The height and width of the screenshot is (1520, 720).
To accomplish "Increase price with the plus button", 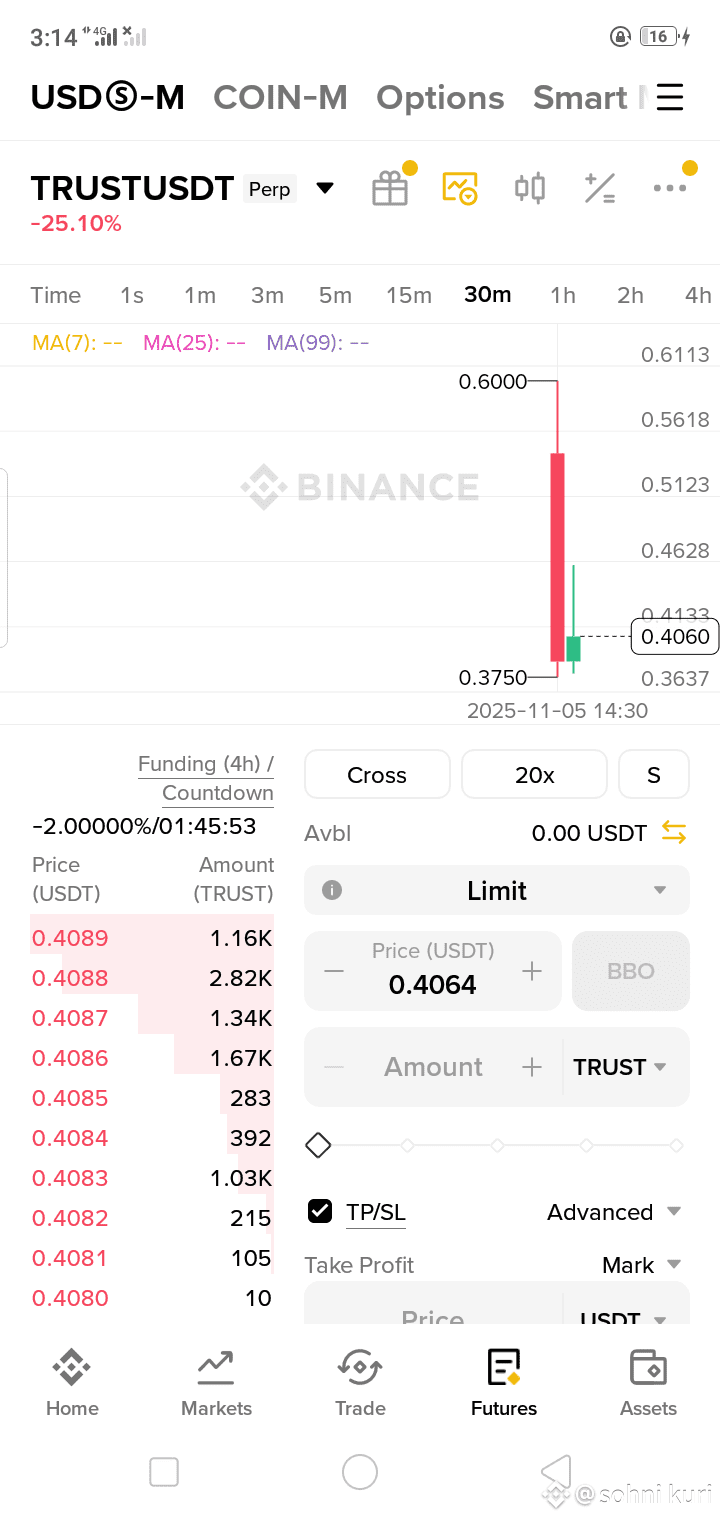I will (532, 971).
